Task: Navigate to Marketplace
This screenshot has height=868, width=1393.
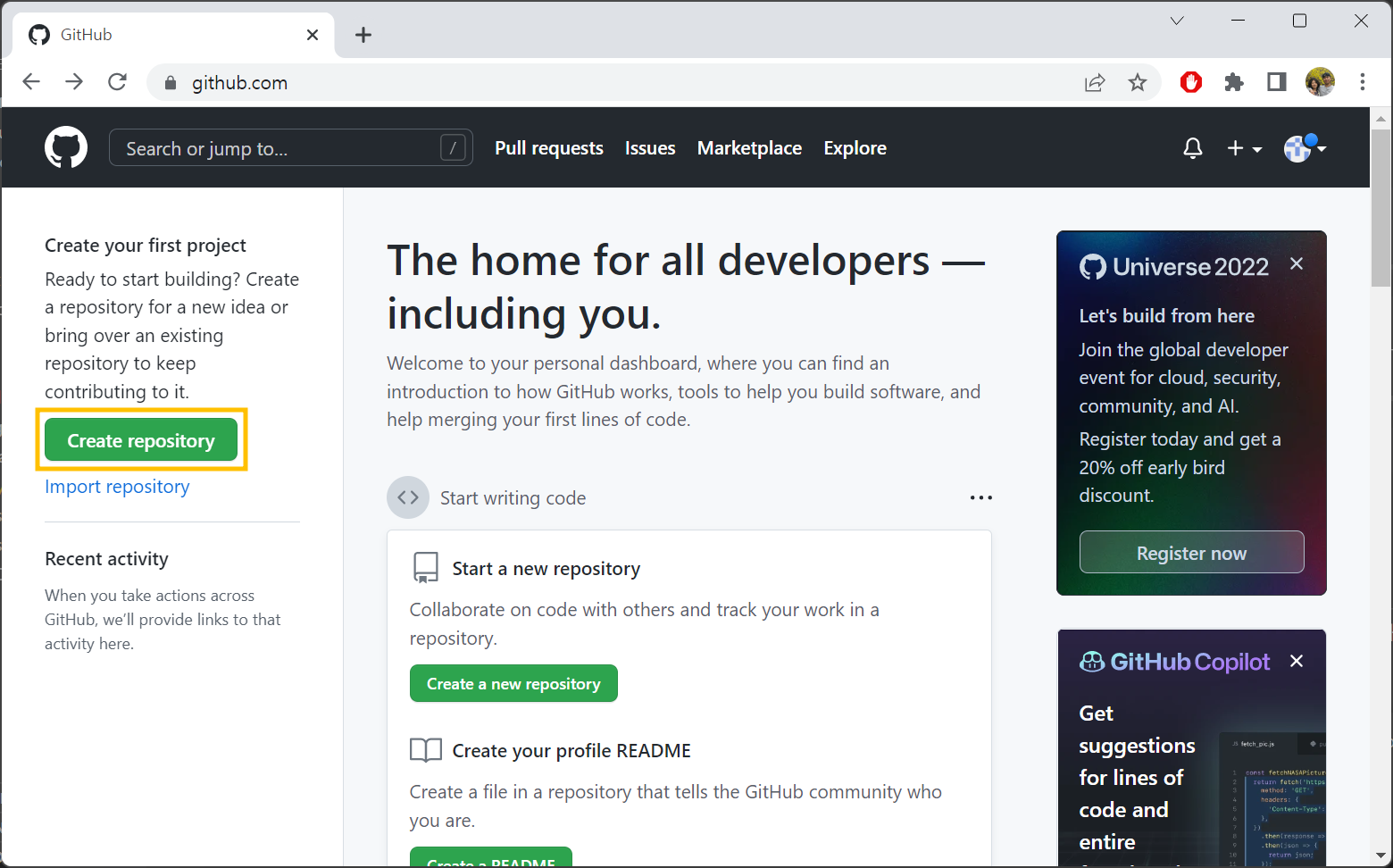Action: (749, 148)
